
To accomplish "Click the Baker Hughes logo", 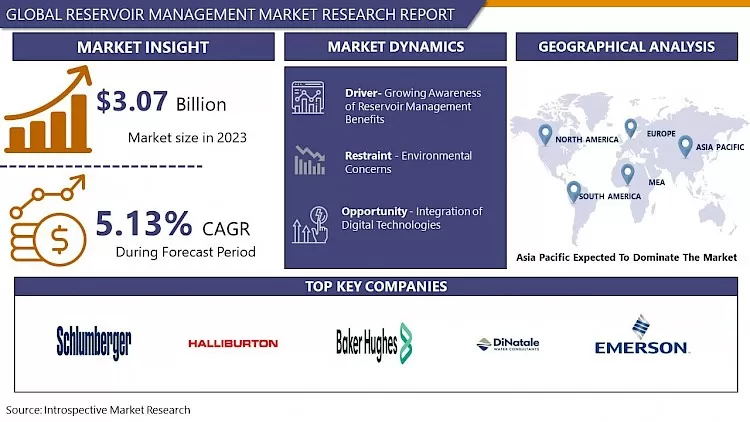I will click(x=374, y=343).
